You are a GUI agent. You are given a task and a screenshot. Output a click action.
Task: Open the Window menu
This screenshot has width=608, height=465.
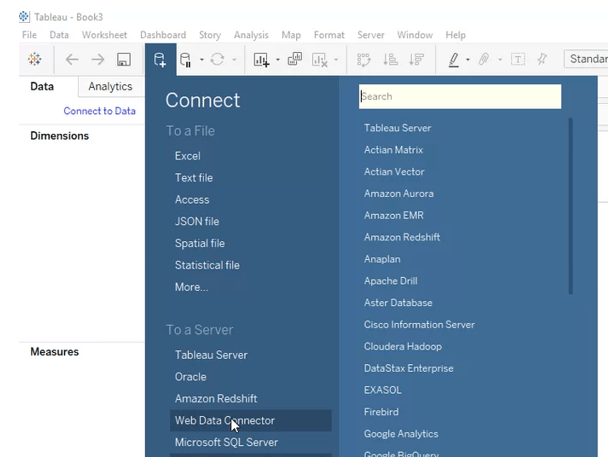pyautogui.click(x=415, y=35)
